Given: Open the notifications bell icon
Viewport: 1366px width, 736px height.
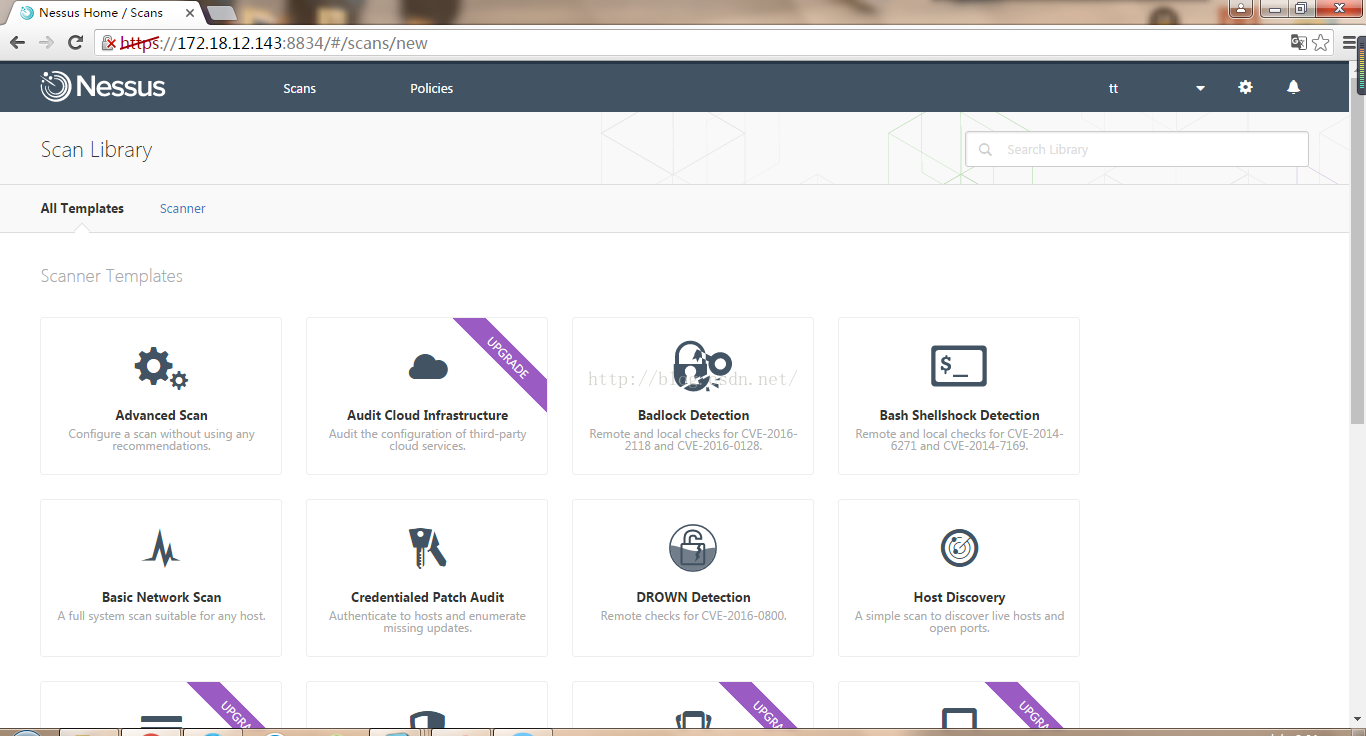Looking at the screenshot, I should [1293, 87].
